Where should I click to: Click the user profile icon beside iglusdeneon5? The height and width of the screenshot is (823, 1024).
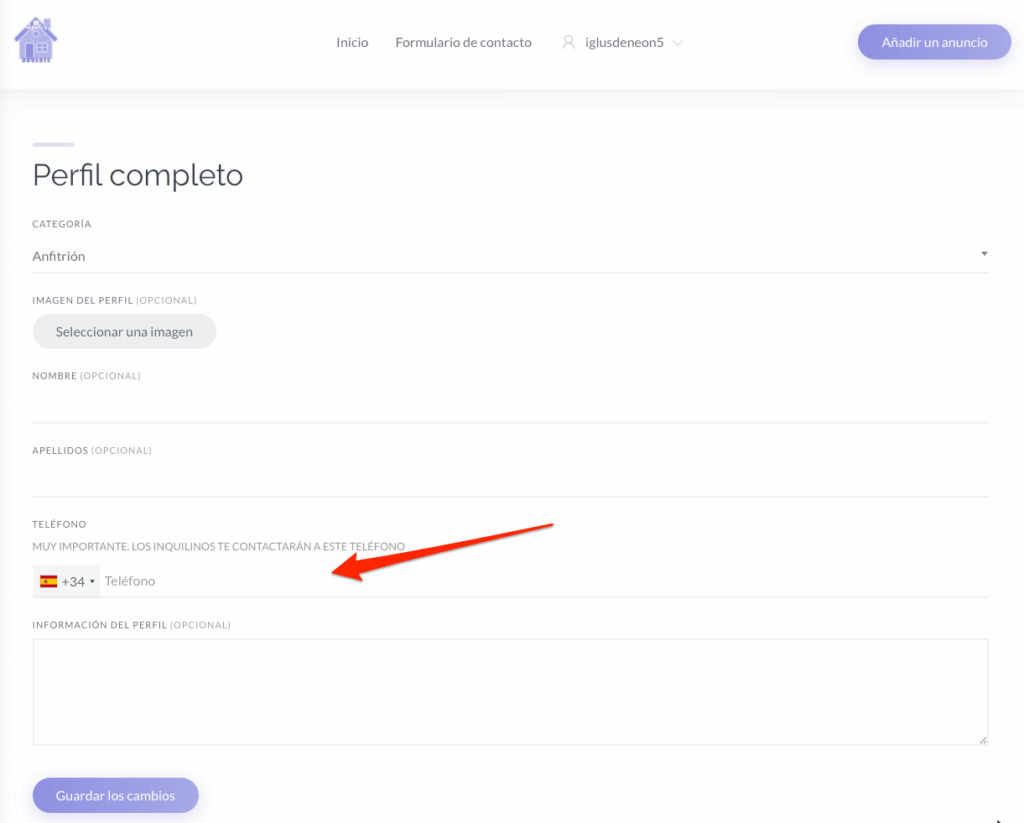coord(568,42)
